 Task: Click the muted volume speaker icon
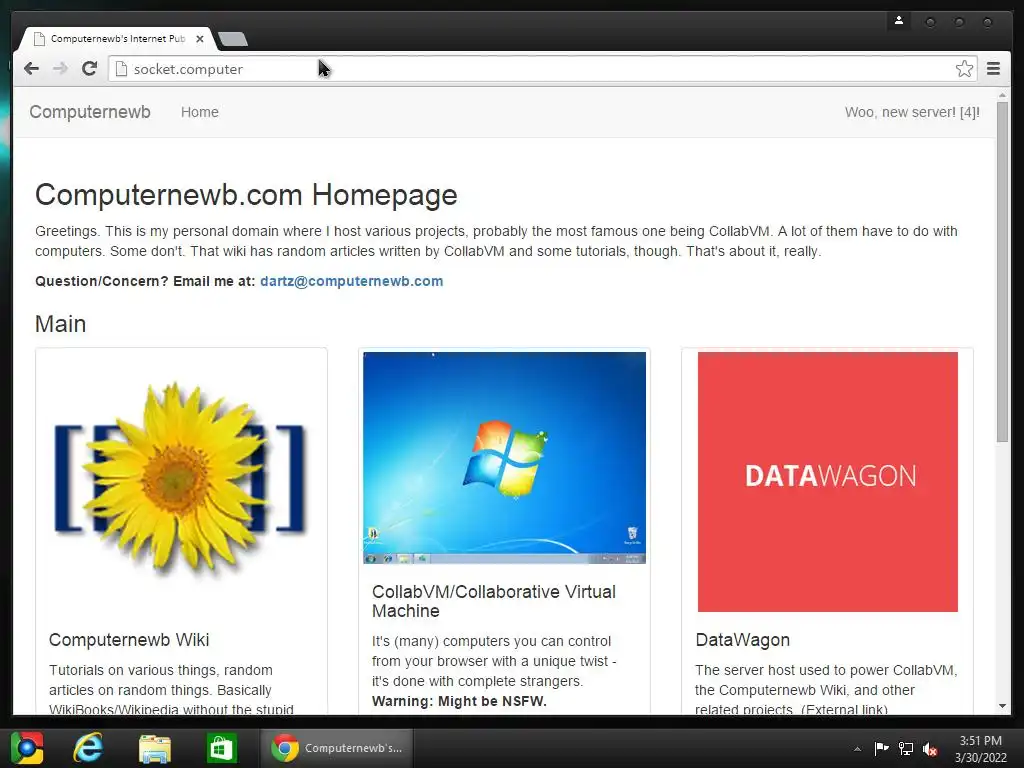930,749
